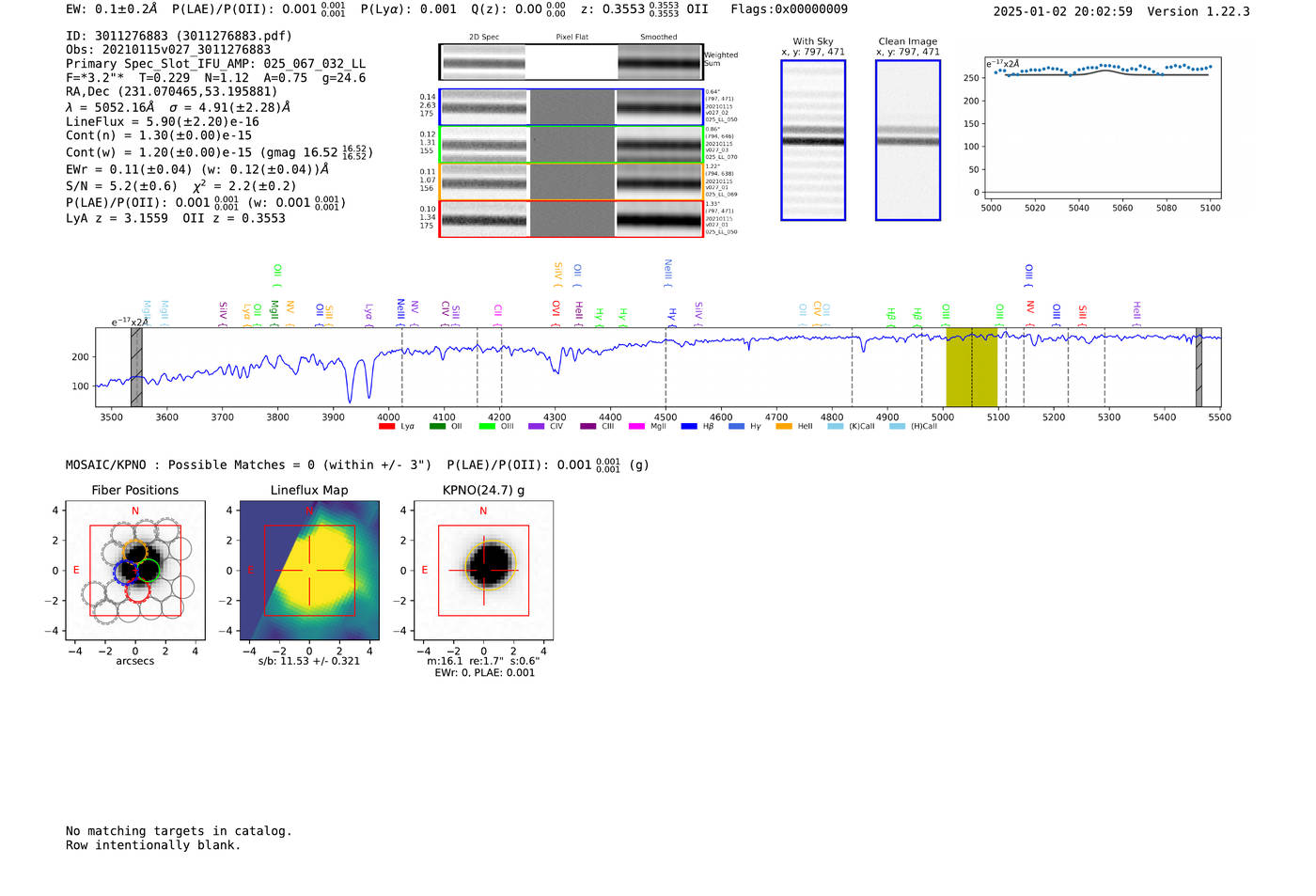1316x896 pixels.
Task: Select the Cont(w) = 1.20 line
Action: (219, 151)
